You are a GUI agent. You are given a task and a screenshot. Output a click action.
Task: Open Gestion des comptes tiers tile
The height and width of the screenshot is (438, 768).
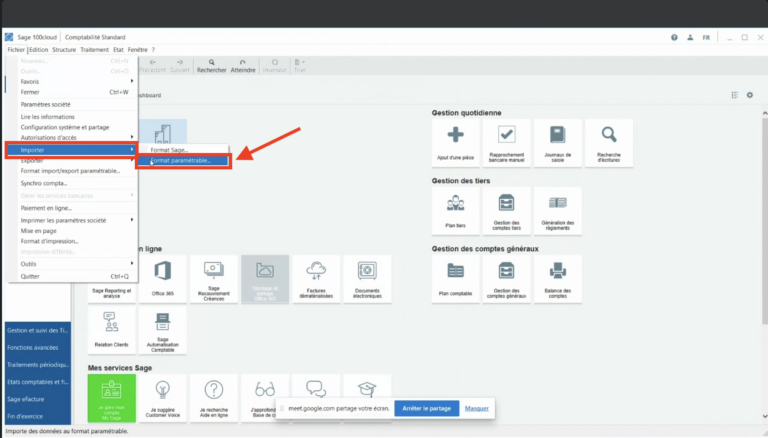pyautogui.click(x=506, y=211)
